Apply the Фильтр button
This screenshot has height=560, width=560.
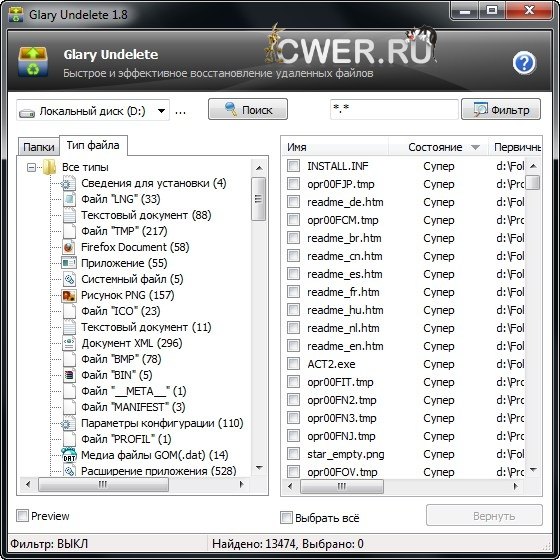[x=501, y=109]
